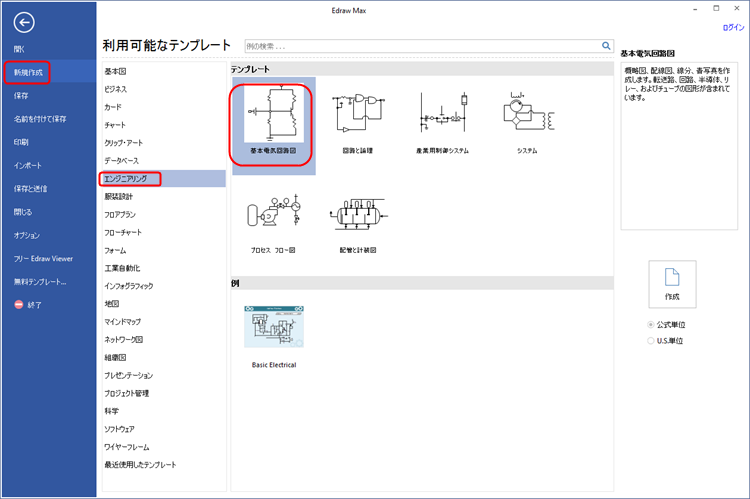Screen dimensions: 750x499
Task: Select the 基本図 category
Action: click(115, 71)
